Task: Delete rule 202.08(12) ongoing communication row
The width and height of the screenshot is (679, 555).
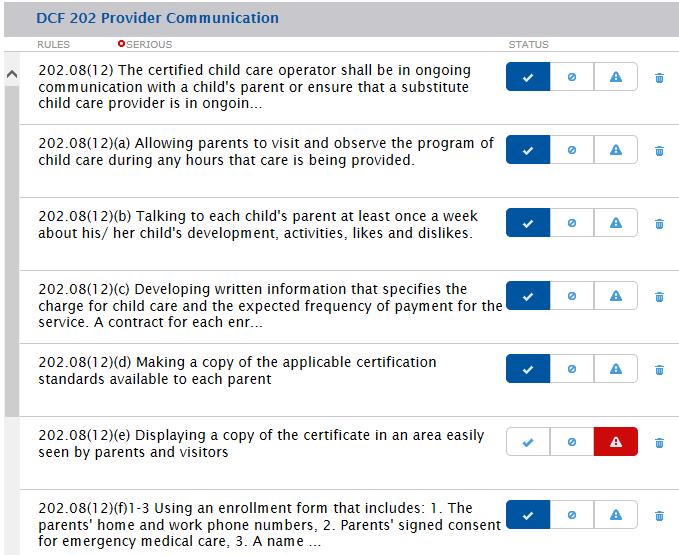Action: point(659,78)
